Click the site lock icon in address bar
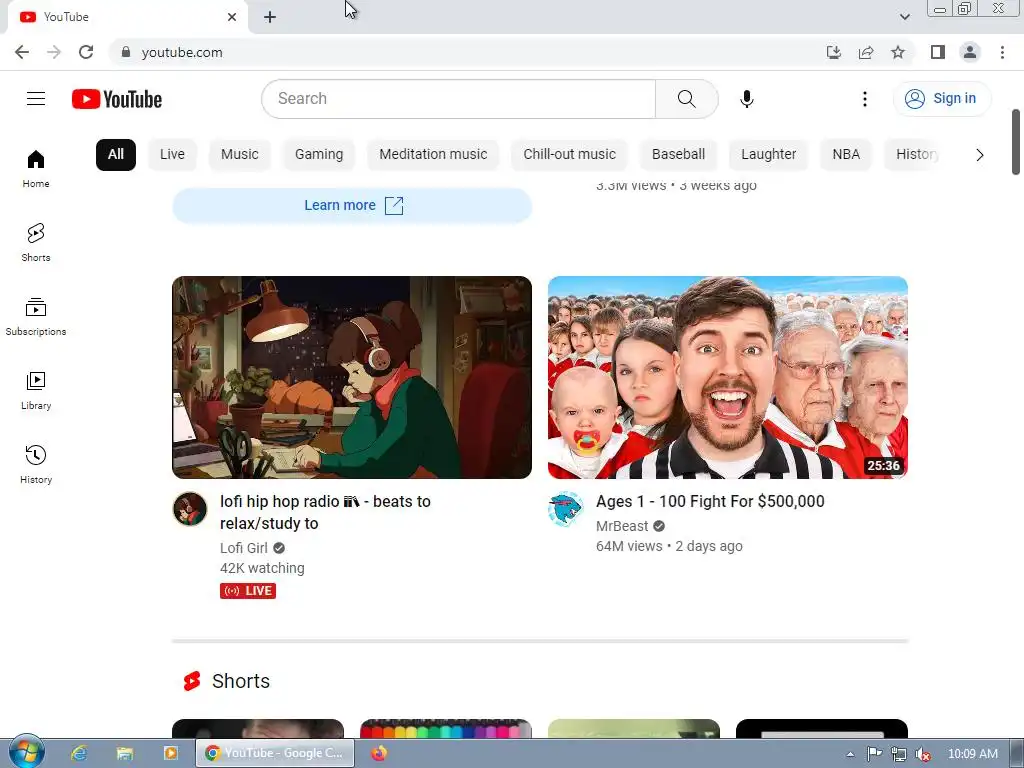 (126, 52)
